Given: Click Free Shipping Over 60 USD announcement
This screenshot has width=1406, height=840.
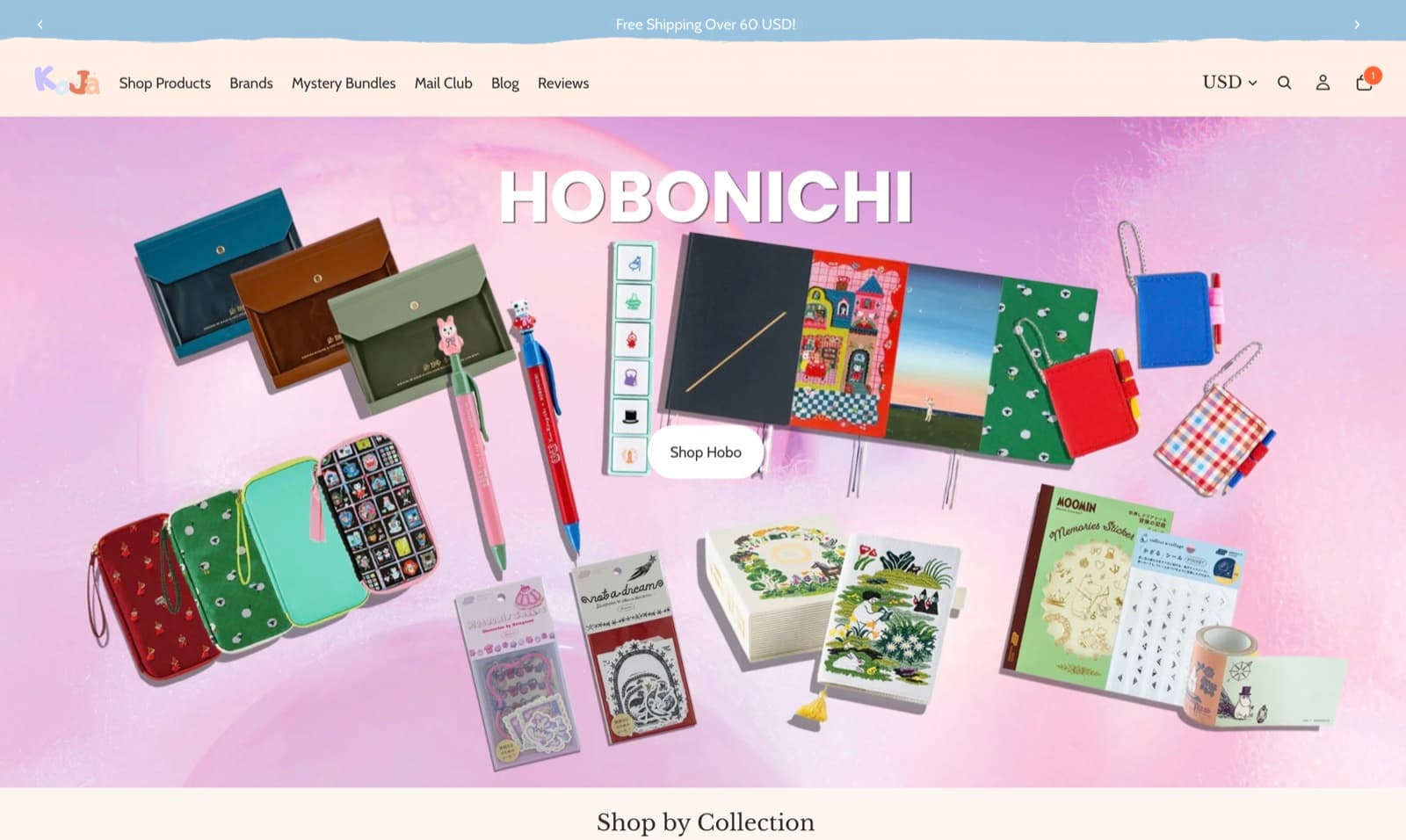Looking at the screenshot, I should click(x=706, y=25).
